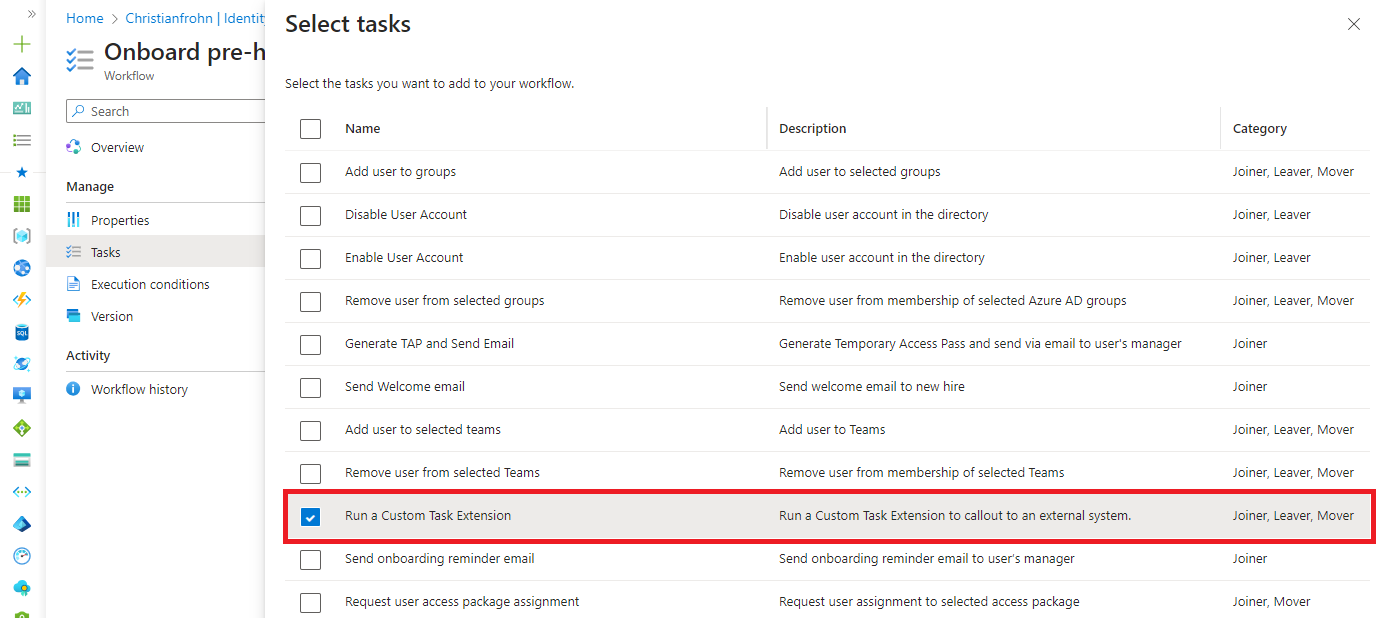Open the Function App lightning icon
Image resolution: width=1385 pixels, height=618 pixels.
21,299
